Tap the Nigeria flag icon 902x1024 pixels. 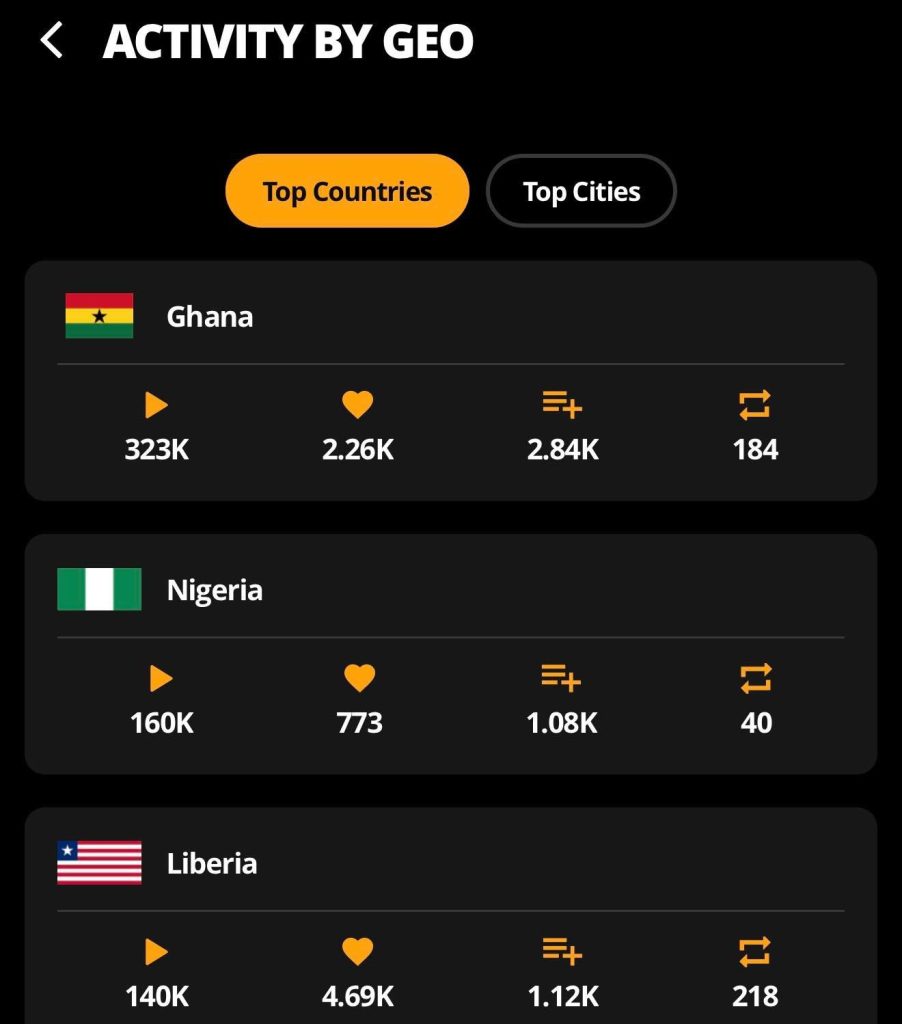[x=99, y=589]
